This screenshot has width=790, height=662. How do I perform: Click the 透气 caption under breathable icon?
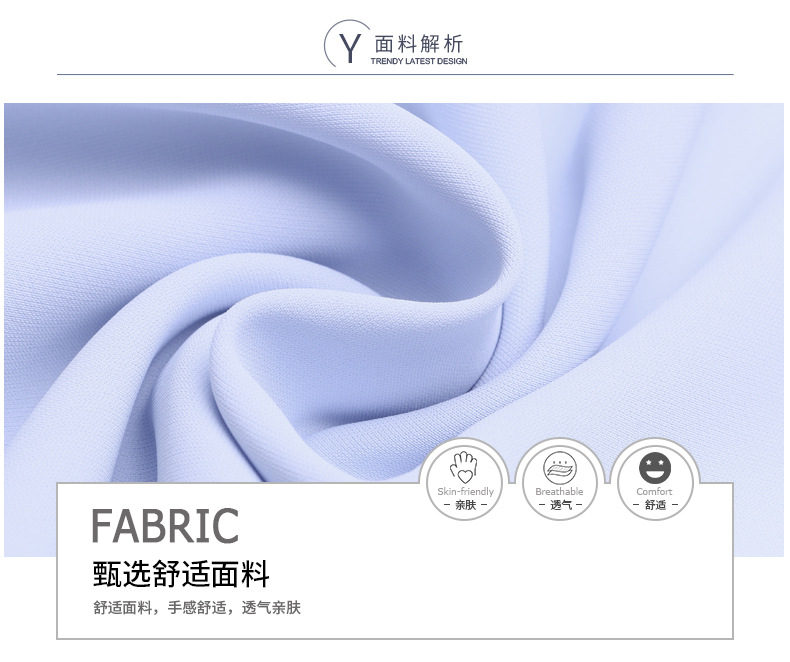click(560, 504)
